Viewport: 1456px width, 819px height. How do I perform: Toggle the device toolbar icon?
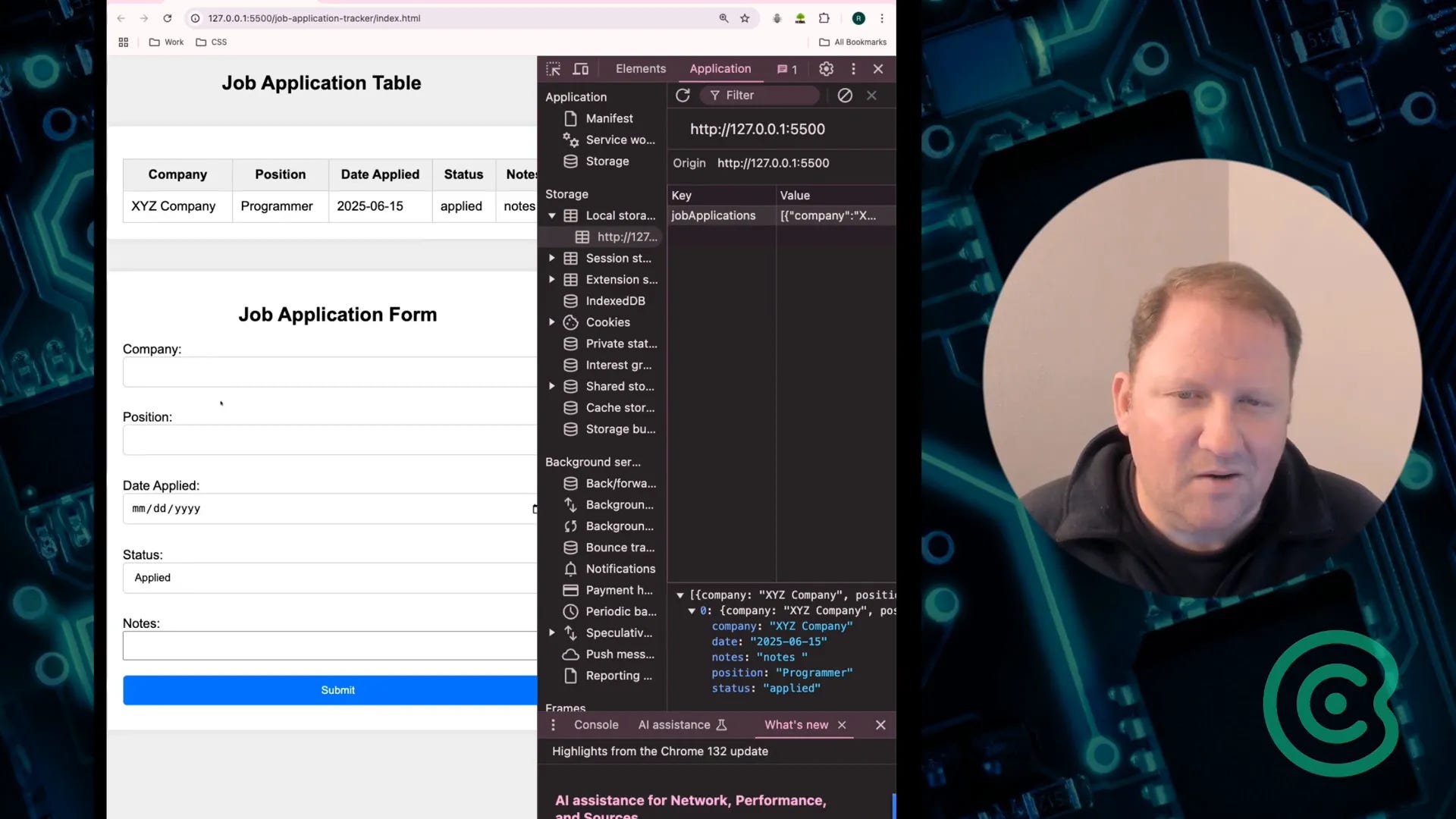pyautogui.click(x=581, y=69)
